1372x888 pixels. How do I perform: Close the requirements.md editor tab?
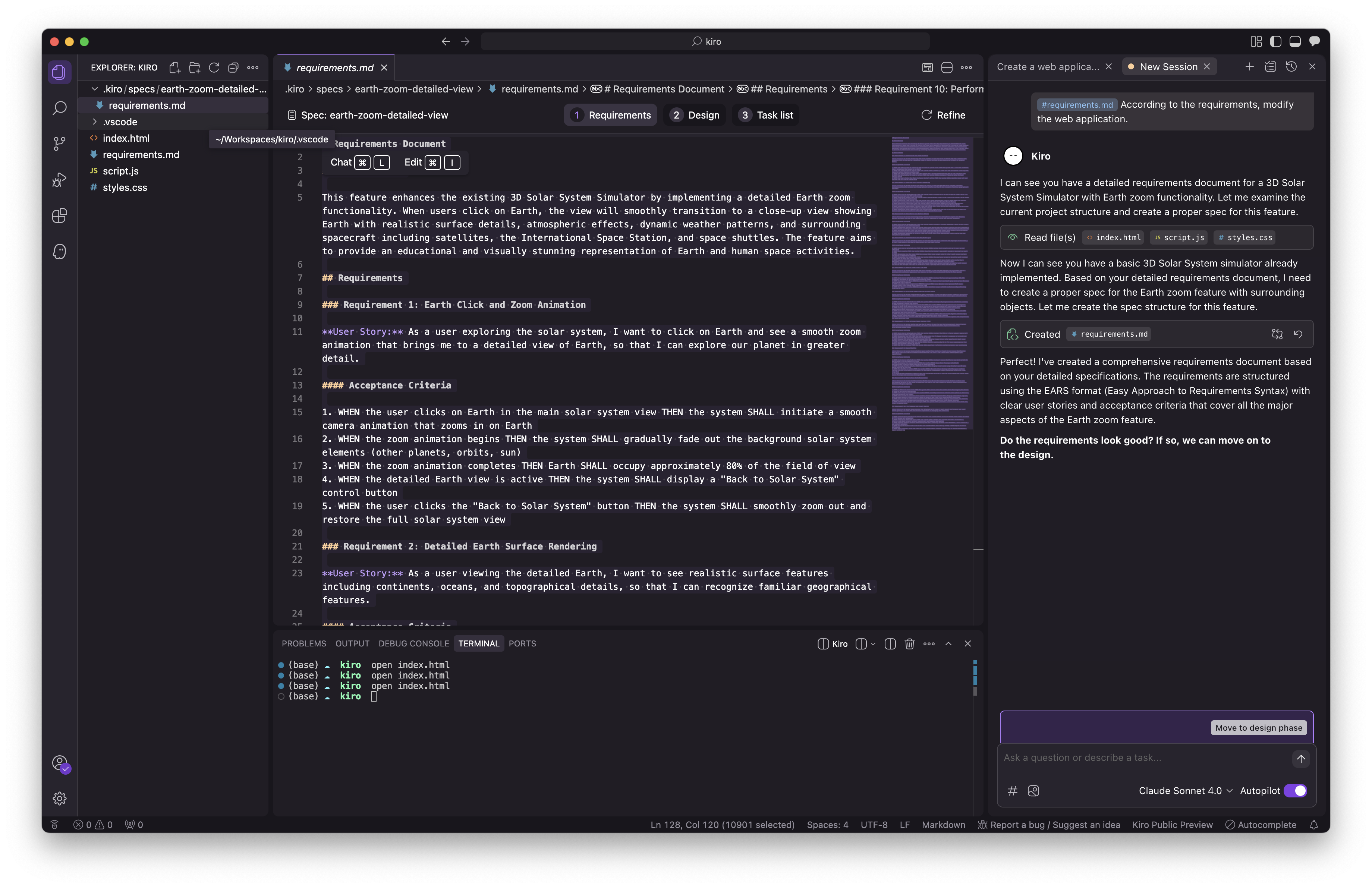click(x=384, y=68)
